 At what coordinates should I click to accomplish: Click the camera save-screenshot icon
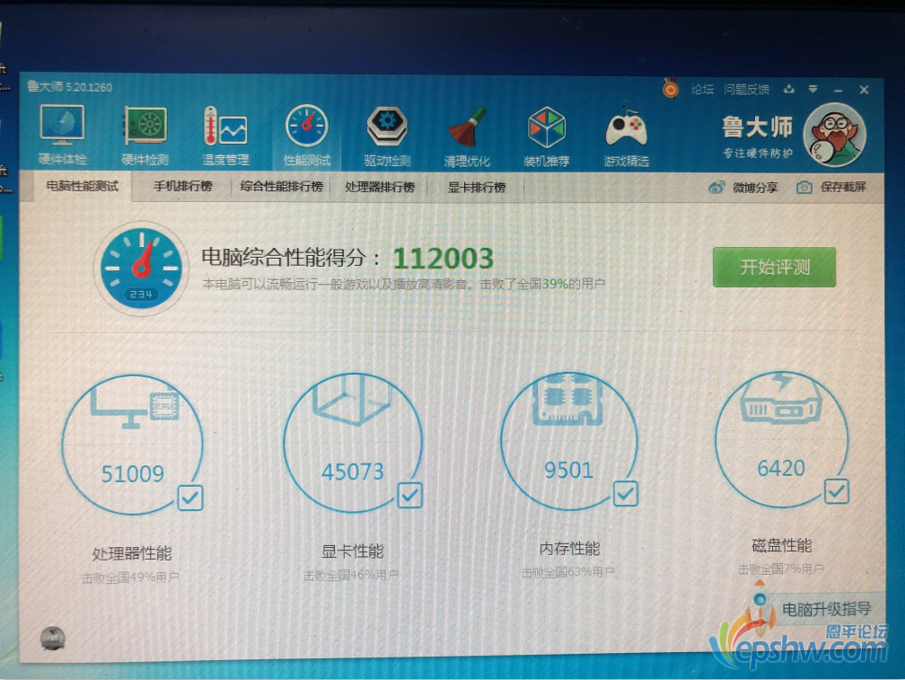point(804,187)
